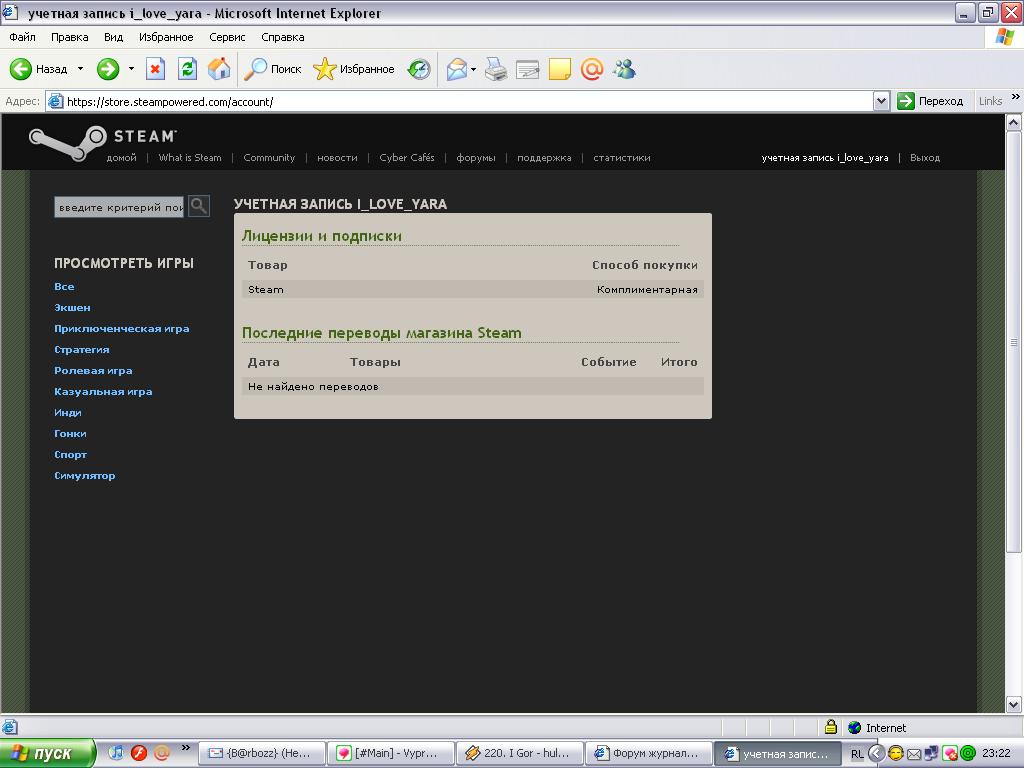This screenshot has width=1024, height=768.
Task: Open the Home page icon
Action: coord(219,69)
